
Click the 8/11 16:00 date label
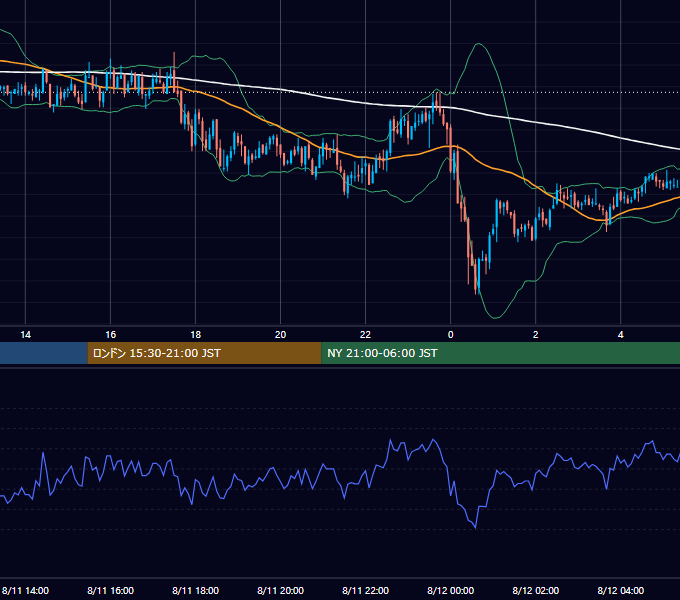111,590
